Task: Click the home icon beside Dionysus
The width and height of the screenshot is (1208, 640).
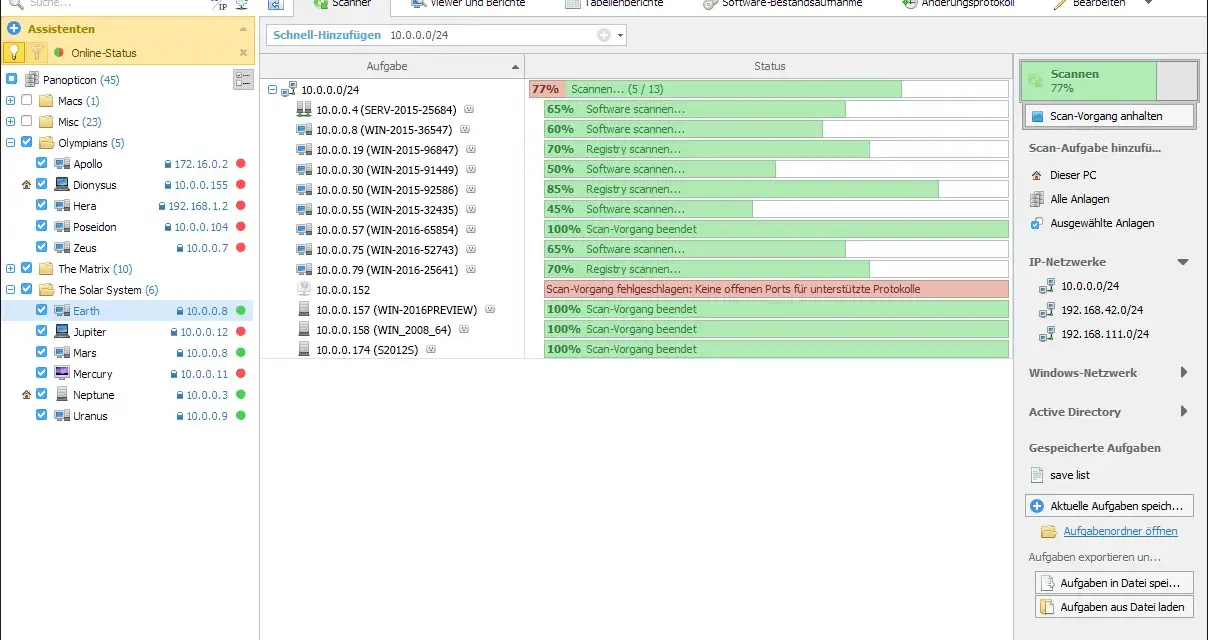Action: click(26, 185)
